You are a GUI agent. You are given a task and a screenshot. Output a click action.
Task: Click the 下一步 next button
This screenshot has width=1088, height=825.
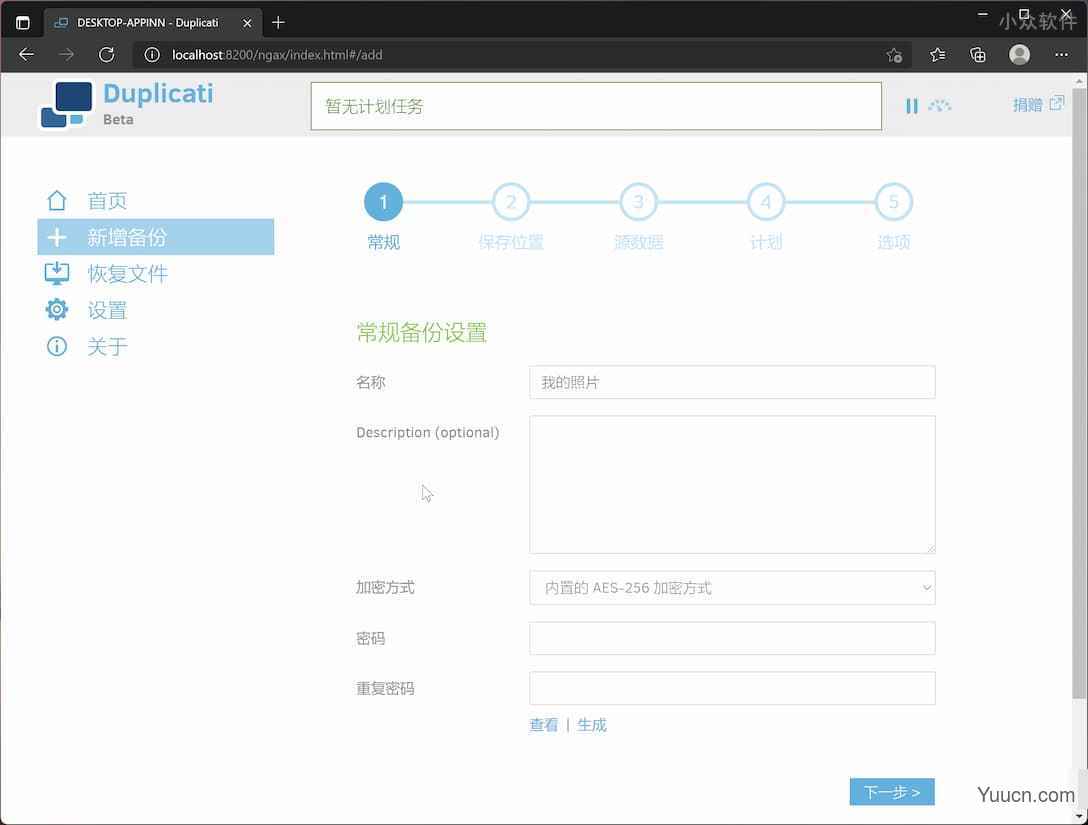[892, 792]
